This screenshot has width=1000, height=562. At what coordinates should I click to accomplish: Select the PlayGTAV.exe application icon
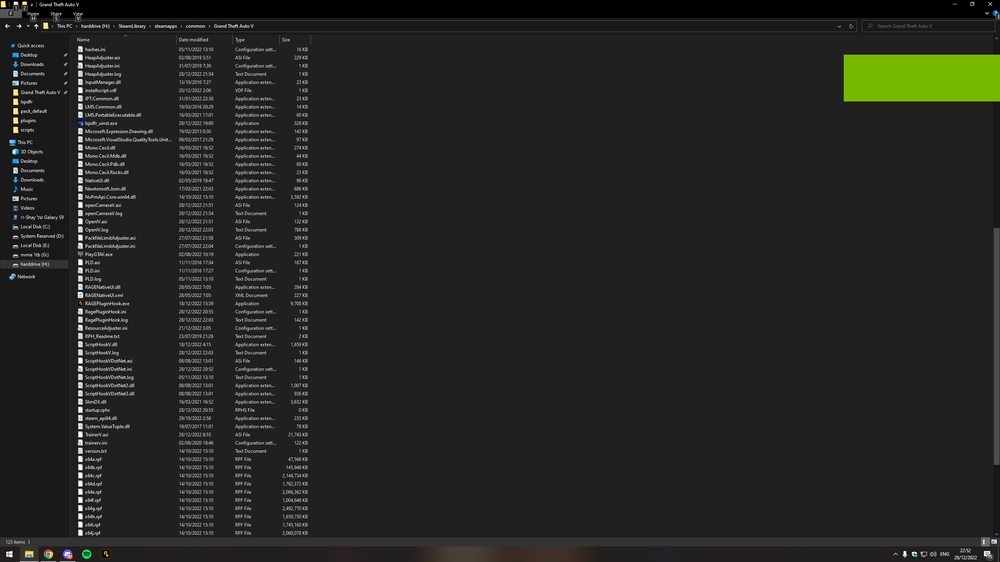(80, 255)
